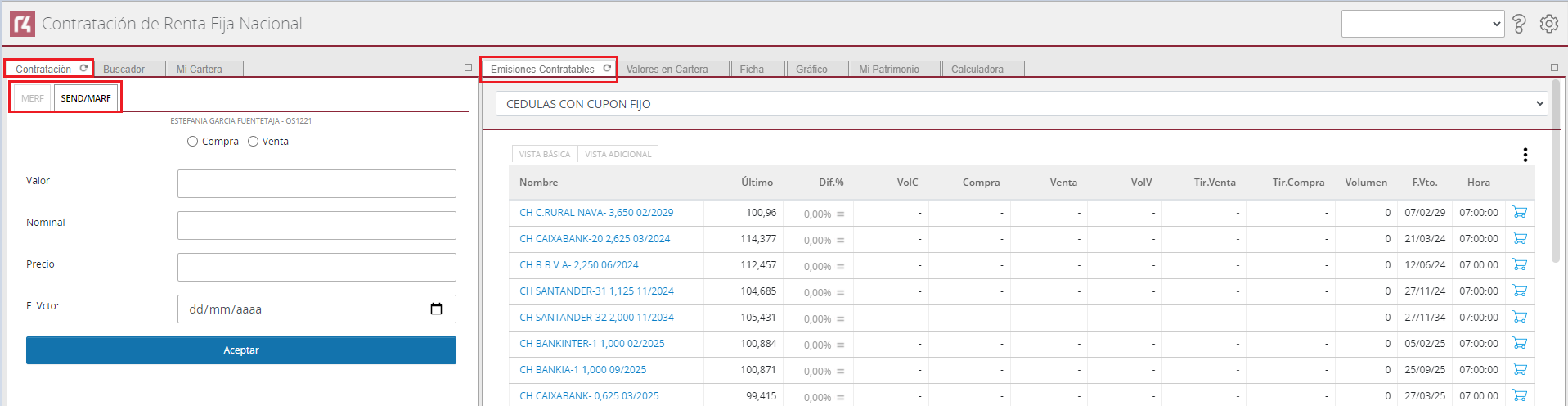Open CH SANTANDER-32 2,000 11/2034 link
1568x406 pixels.
(596, 318)
